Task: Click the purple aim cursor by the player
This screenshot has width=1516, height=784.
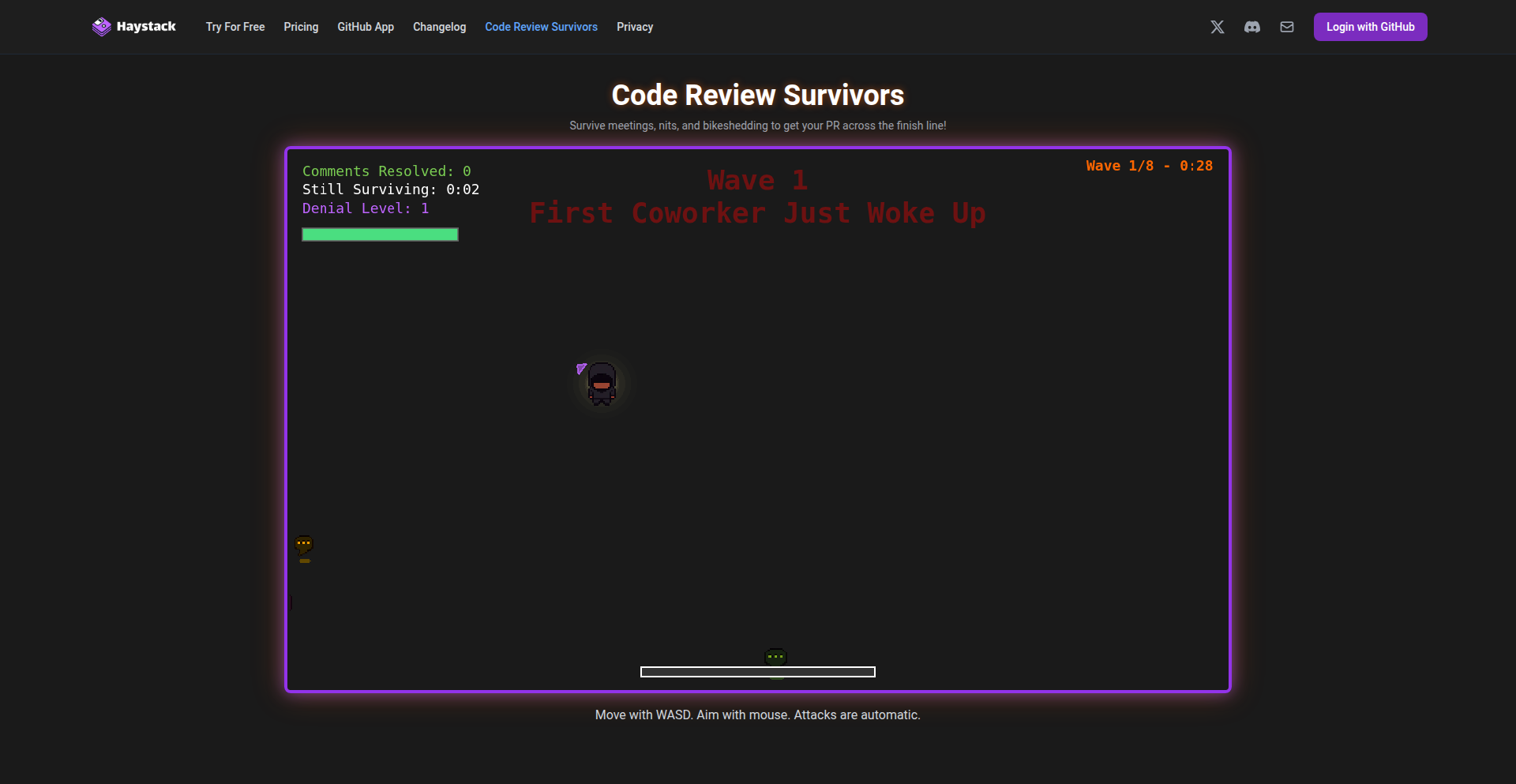Action: pyautogui.click(x=581, y=369)
